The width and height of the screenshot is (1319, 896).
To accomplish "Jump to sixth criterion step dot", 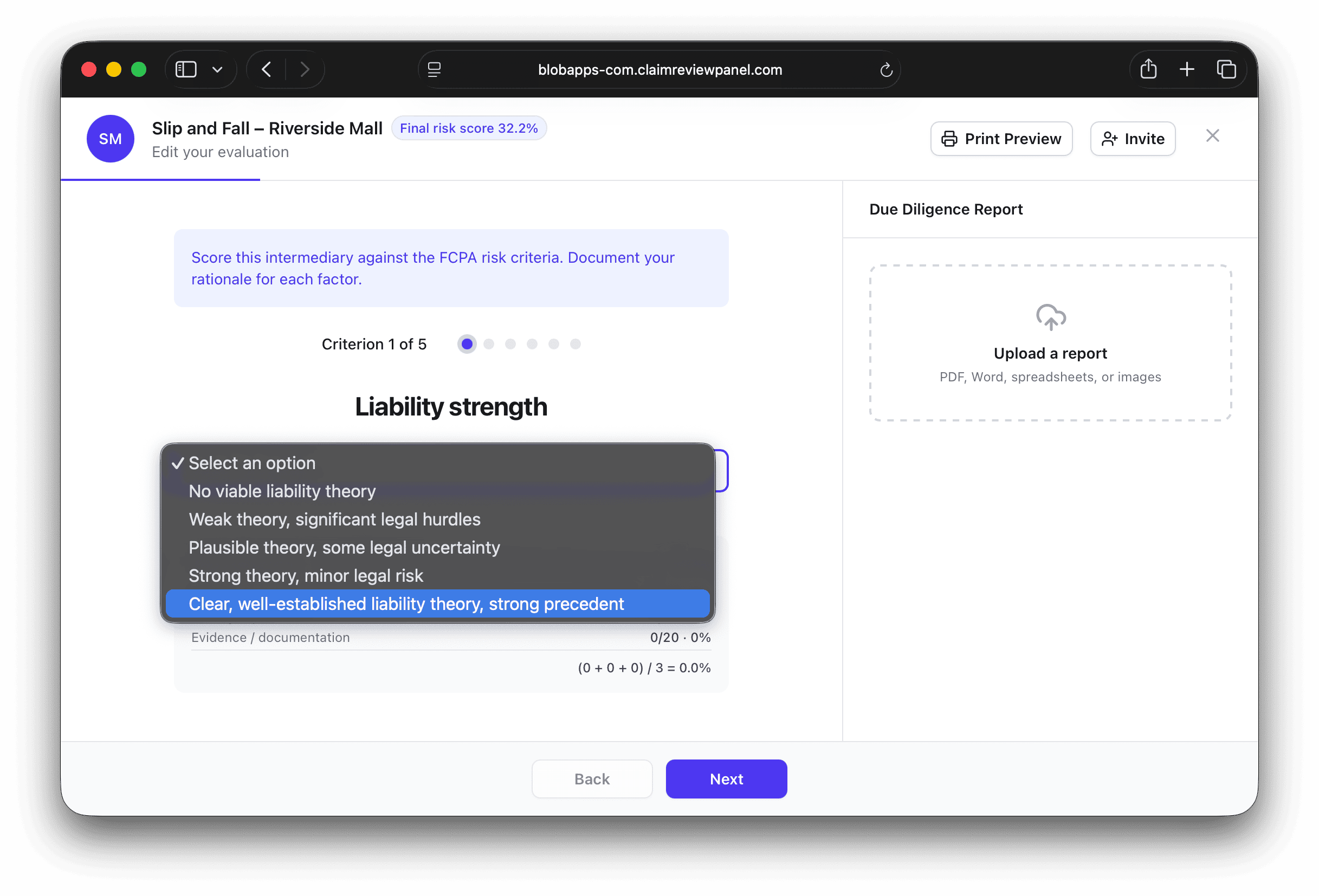I will [576, 344].
